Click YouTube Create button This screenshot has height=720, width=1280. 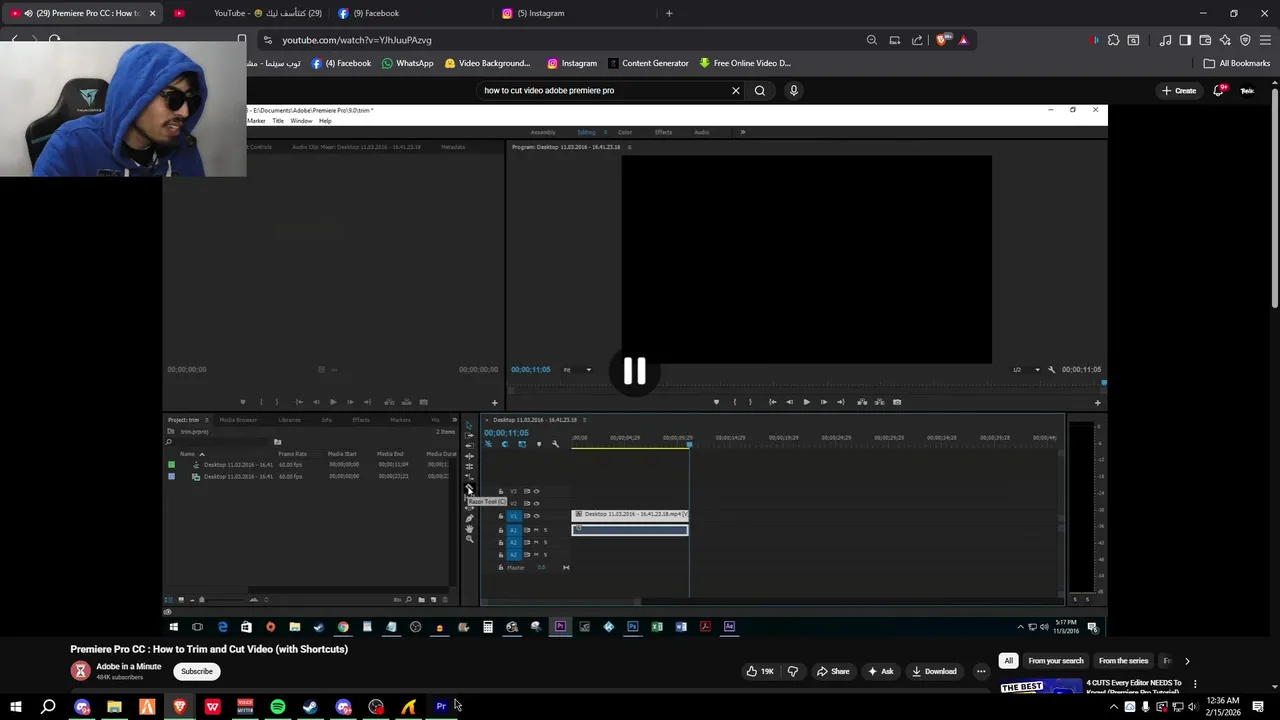click(1178, 90)
